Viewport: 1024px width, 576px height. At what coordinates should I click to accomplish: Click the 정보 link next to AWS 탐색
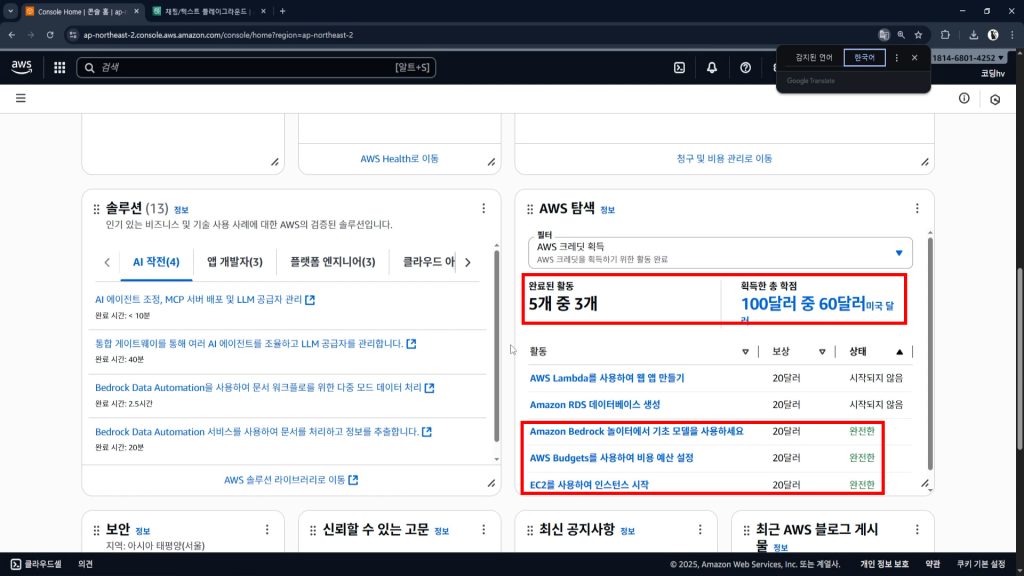(x=607, y=210)
